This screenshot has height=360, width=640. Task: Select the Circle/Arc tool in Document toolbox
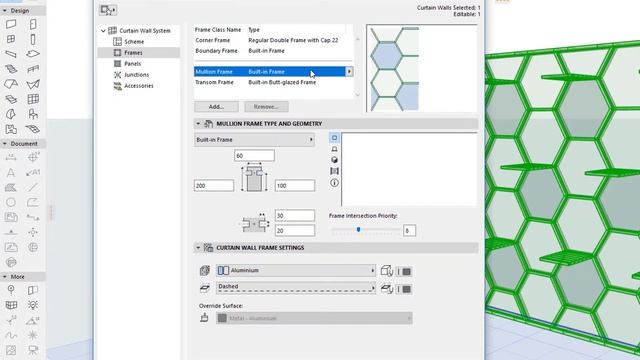[x=11, y=202]
